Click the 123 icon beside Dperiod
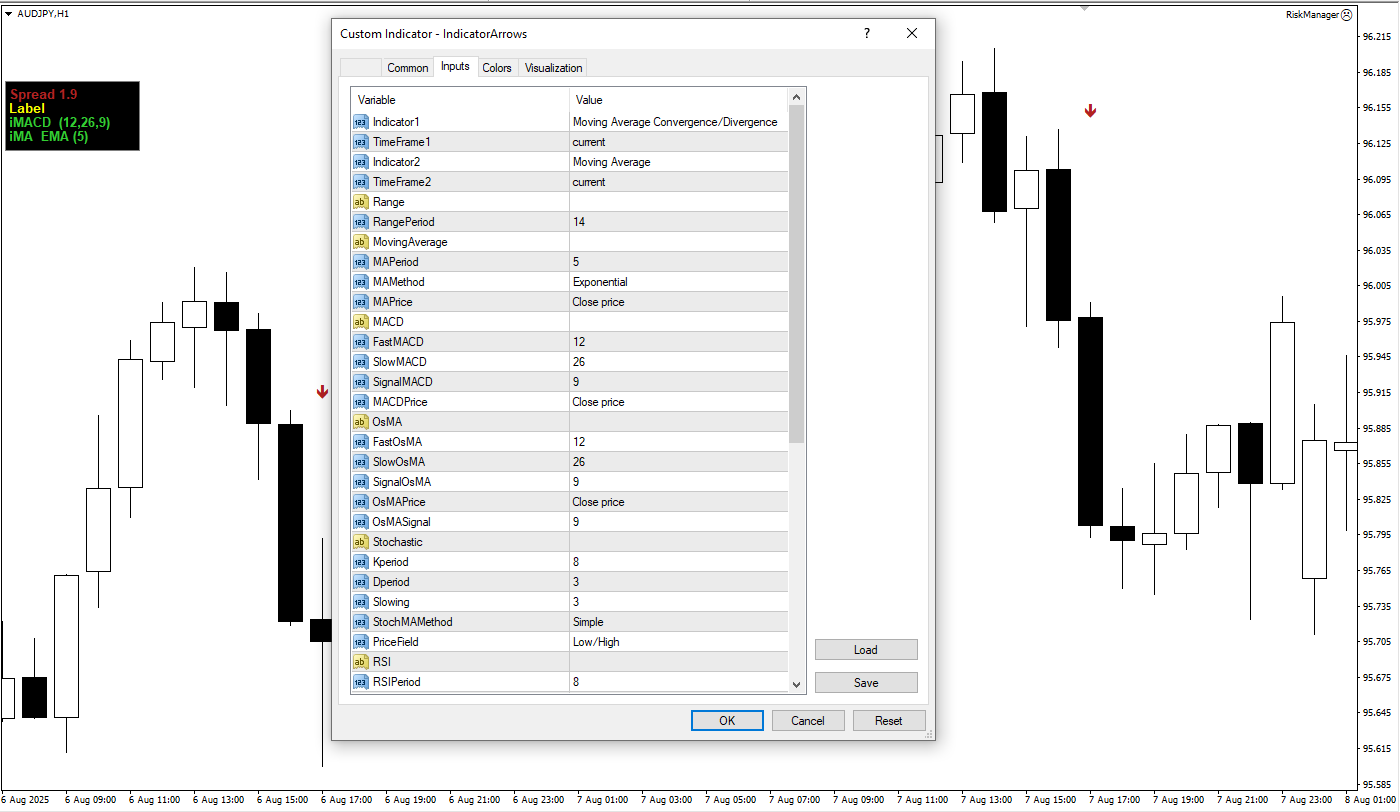 tap(360, 581)
